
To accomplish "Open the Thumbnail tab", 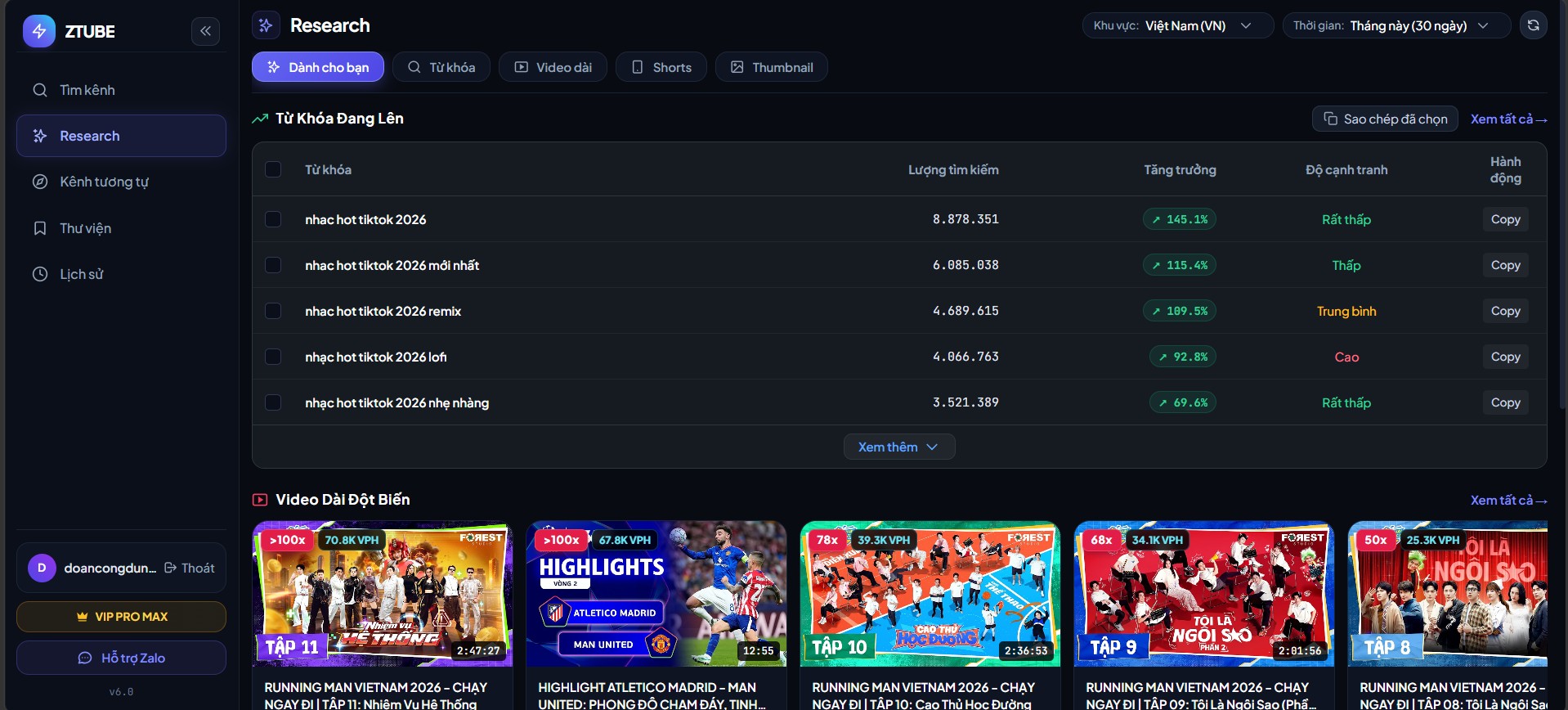I will point(772,67).
